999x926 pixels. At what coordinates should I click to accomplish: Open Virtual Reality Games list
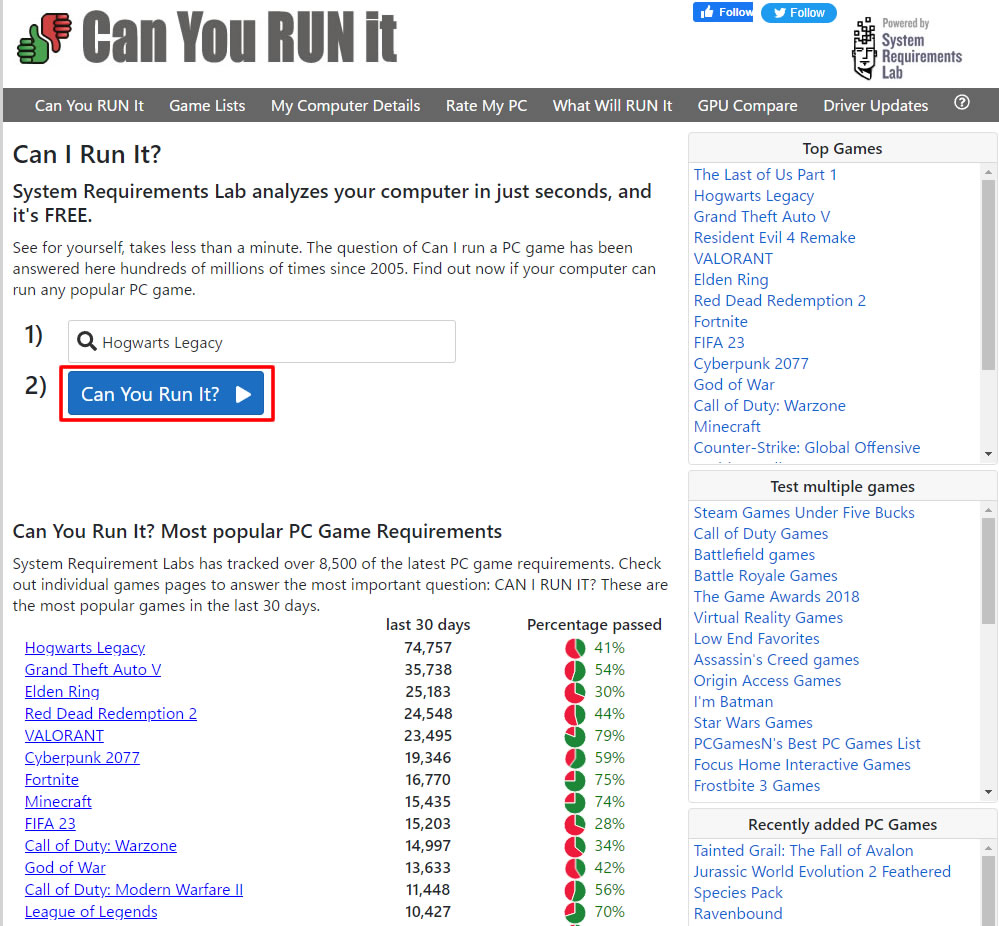tap(768, 618)
